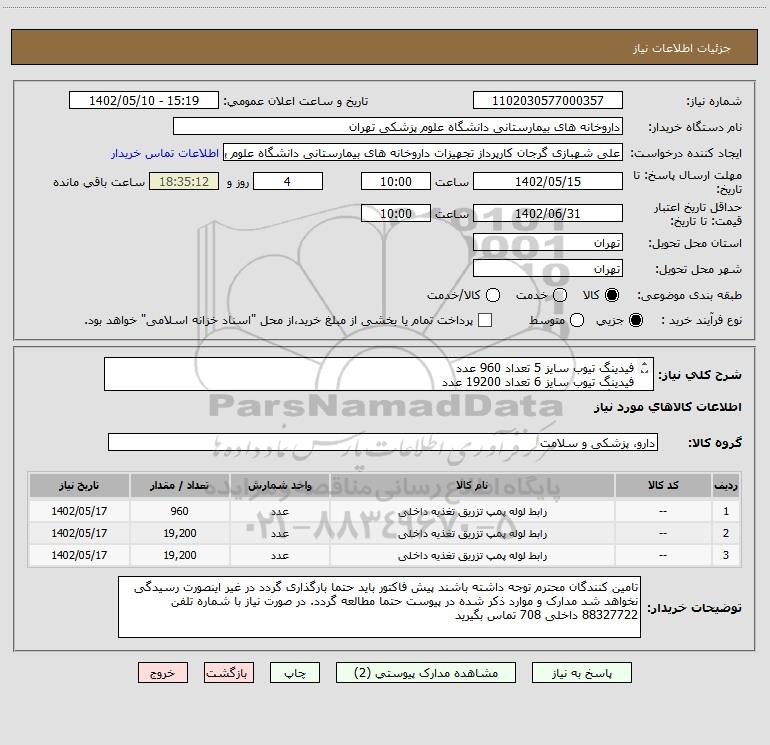The height and width of the screenshot is (745, 770).
Task: Select the کالا radio button
Action: [612, 295]
